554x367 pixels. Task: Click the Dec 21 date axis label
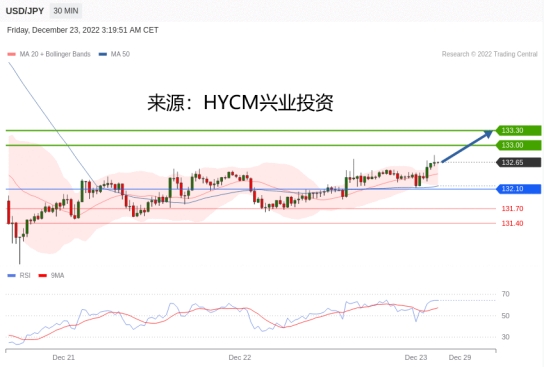64,357
